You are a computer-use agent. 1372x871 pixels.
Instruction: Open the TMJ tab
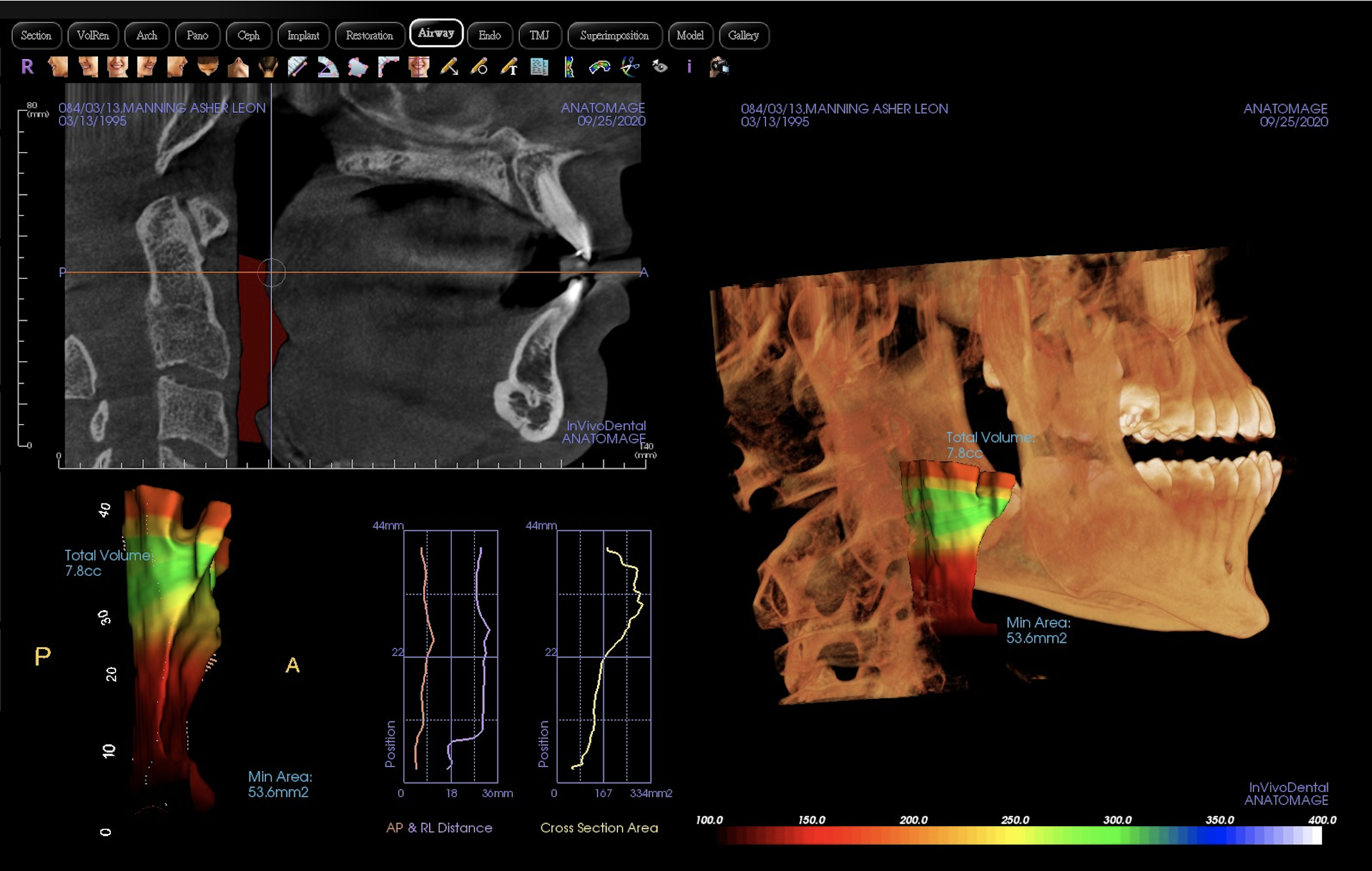pyautogui.click(x=539, y=35)
